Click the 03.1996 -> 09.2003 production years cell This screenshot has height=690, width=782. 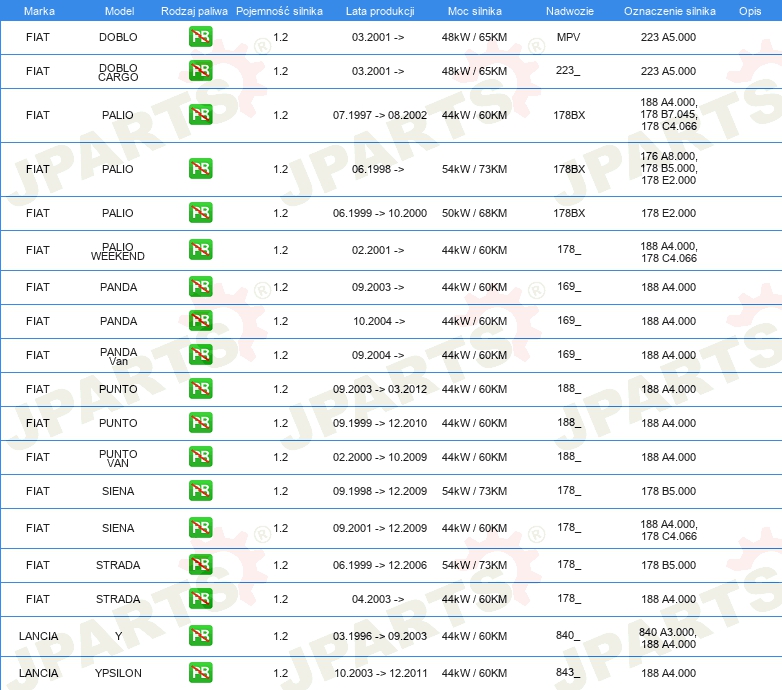coord(380,636)
